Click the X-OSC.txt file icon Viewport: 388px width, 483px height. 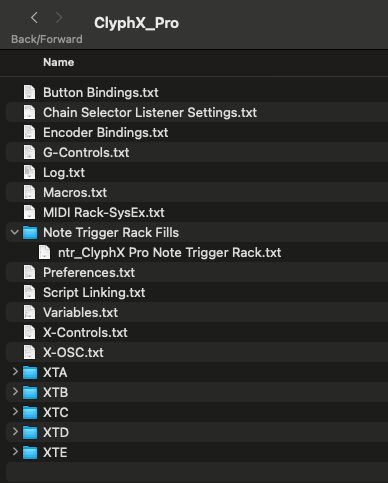click(29, 352)
